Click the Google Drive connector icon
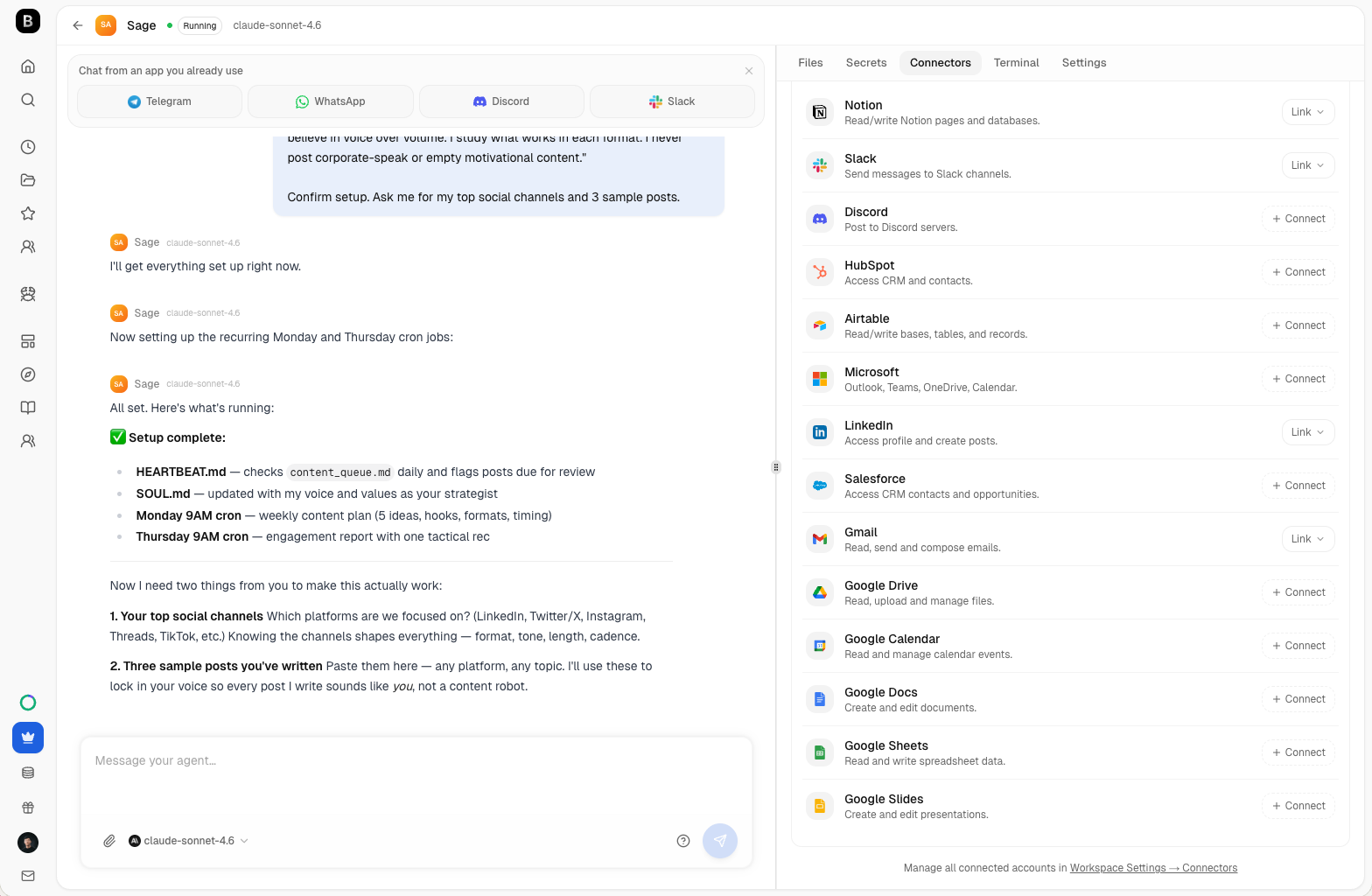This screenshot has width=1372, height=896. click(x=820, y=592)
